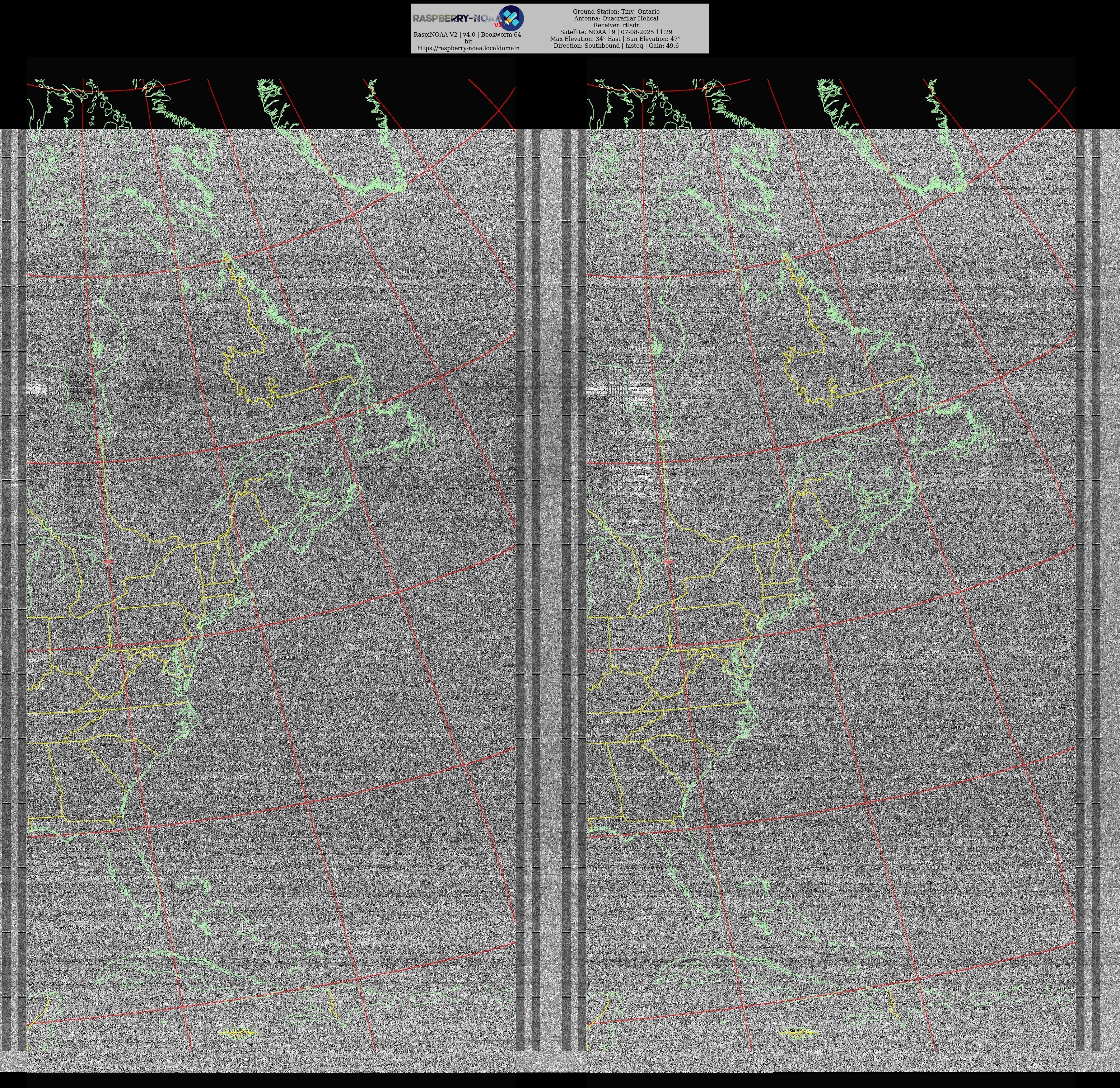The image size is (1120, 1088).
Task: Click the Receiver: rtlsdr label
Action: [616, 25]
